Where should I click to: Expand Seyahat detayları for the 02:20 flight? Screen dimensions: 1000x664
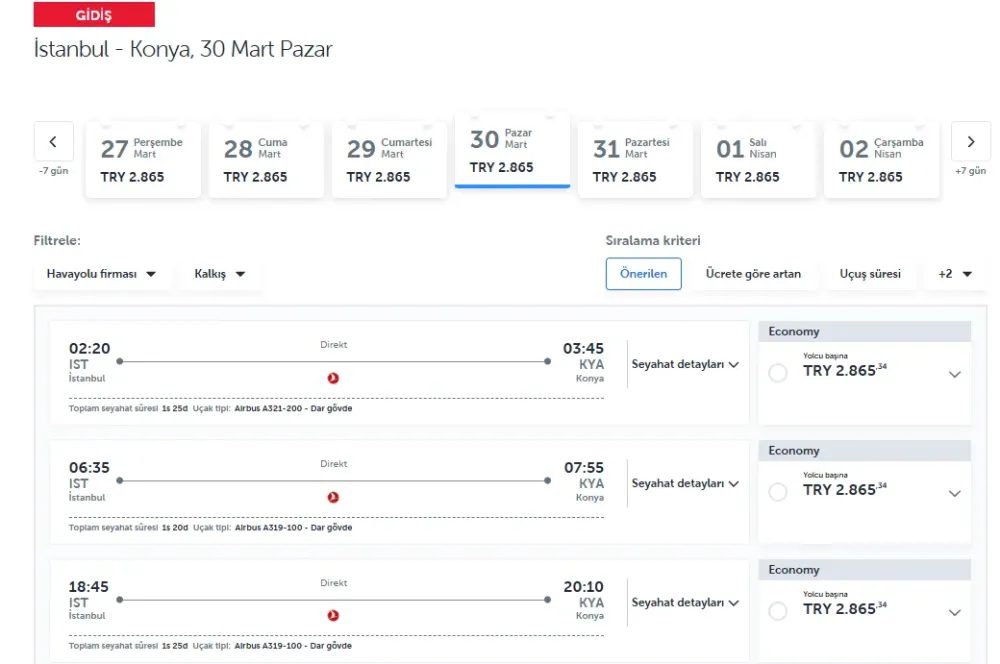click(685, 365)
